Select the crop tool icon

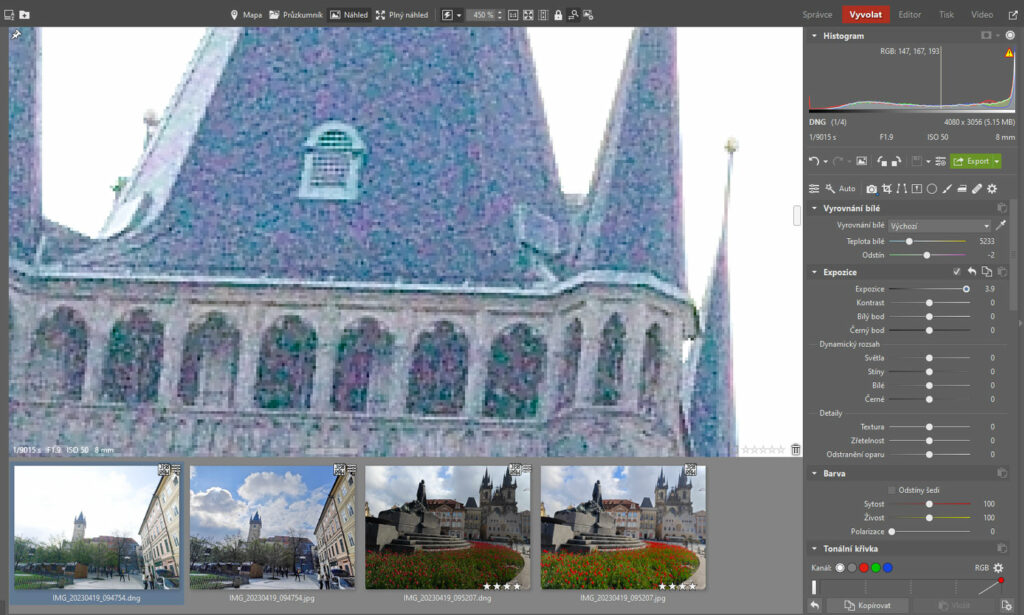(887, 189)
